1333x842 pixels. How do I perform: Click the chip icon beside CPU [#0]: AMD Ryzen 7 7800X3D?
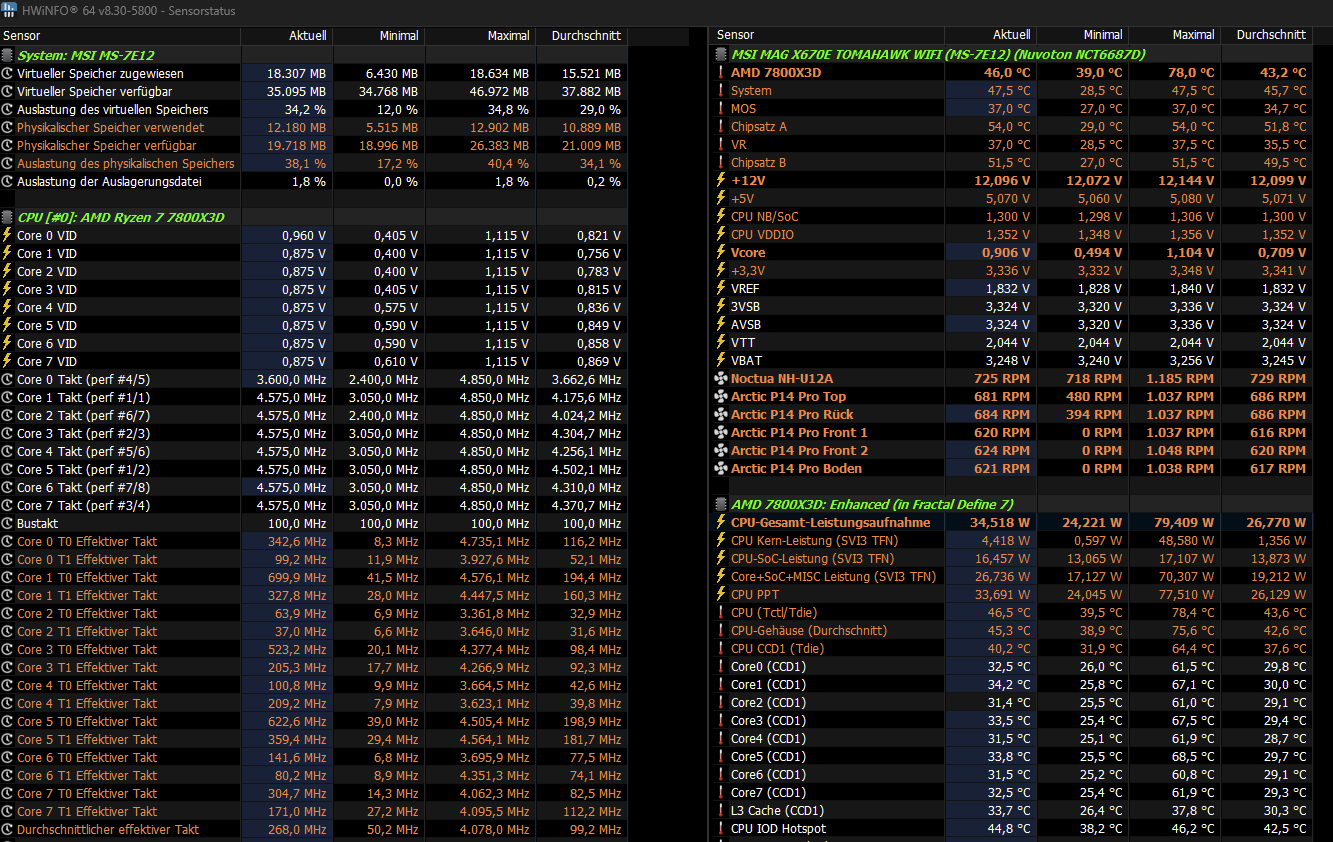[x=8, y=218]
